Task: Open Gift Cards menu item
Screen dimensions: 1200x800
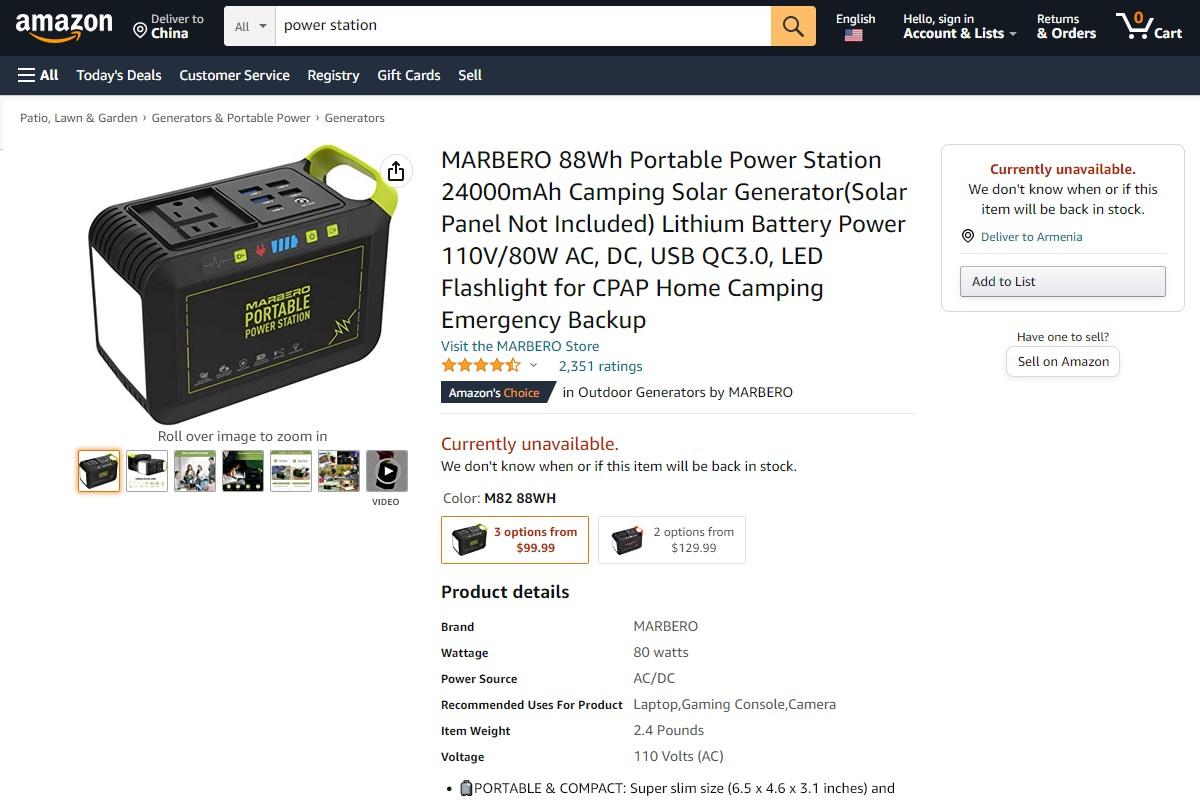Action: coord(409,75)
